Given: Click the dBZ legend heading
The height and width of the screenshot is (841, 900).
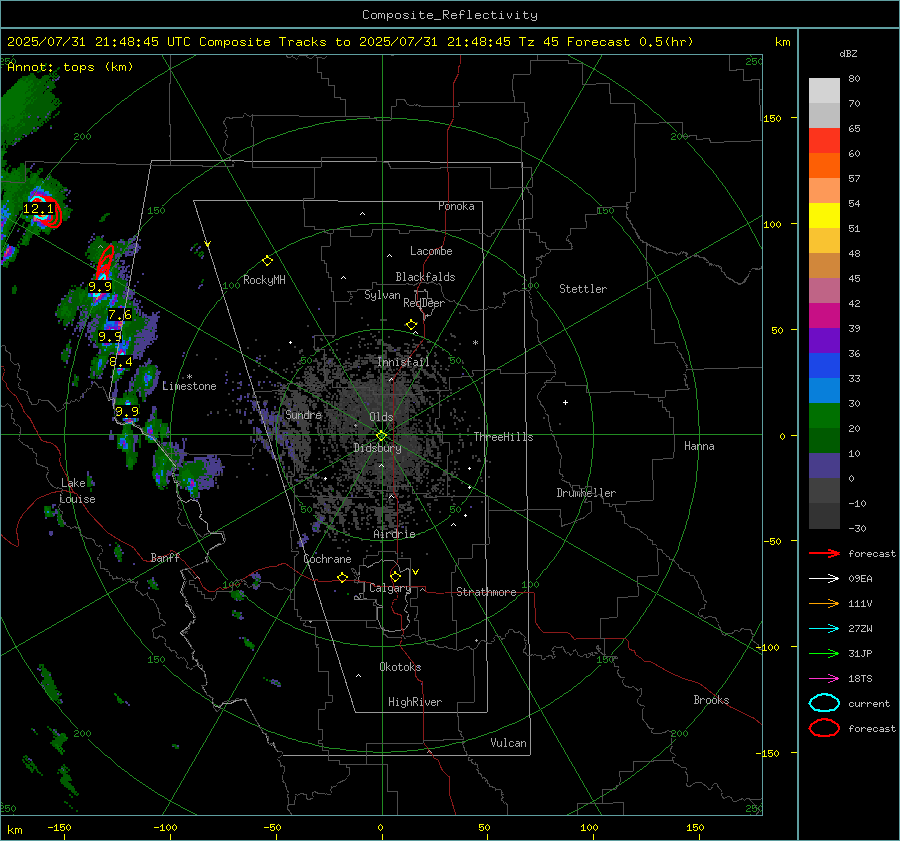Looking at the screenshot, I should tap(848, 54).
